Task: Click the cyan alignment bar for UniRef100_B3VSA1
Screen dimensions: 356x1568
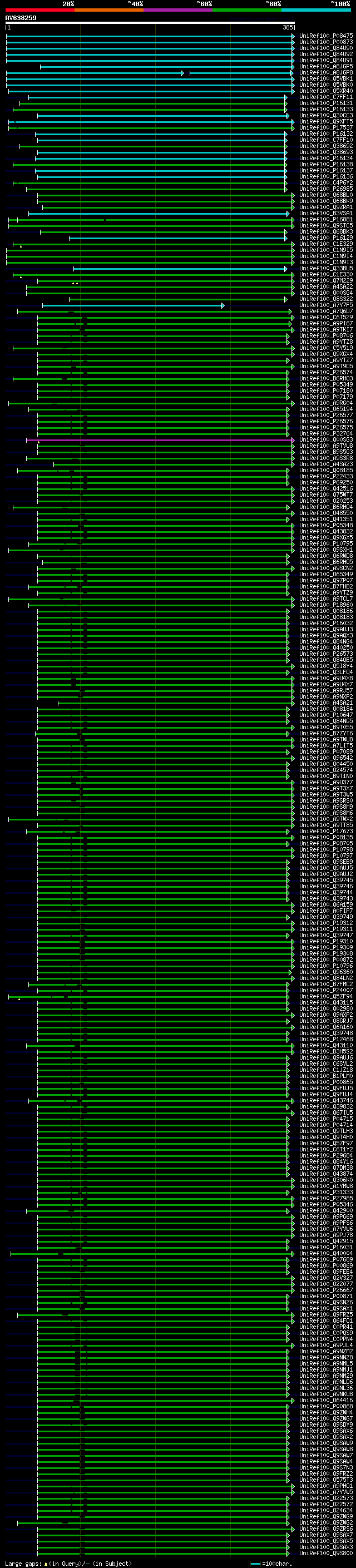Action: (x=159, y=214)
